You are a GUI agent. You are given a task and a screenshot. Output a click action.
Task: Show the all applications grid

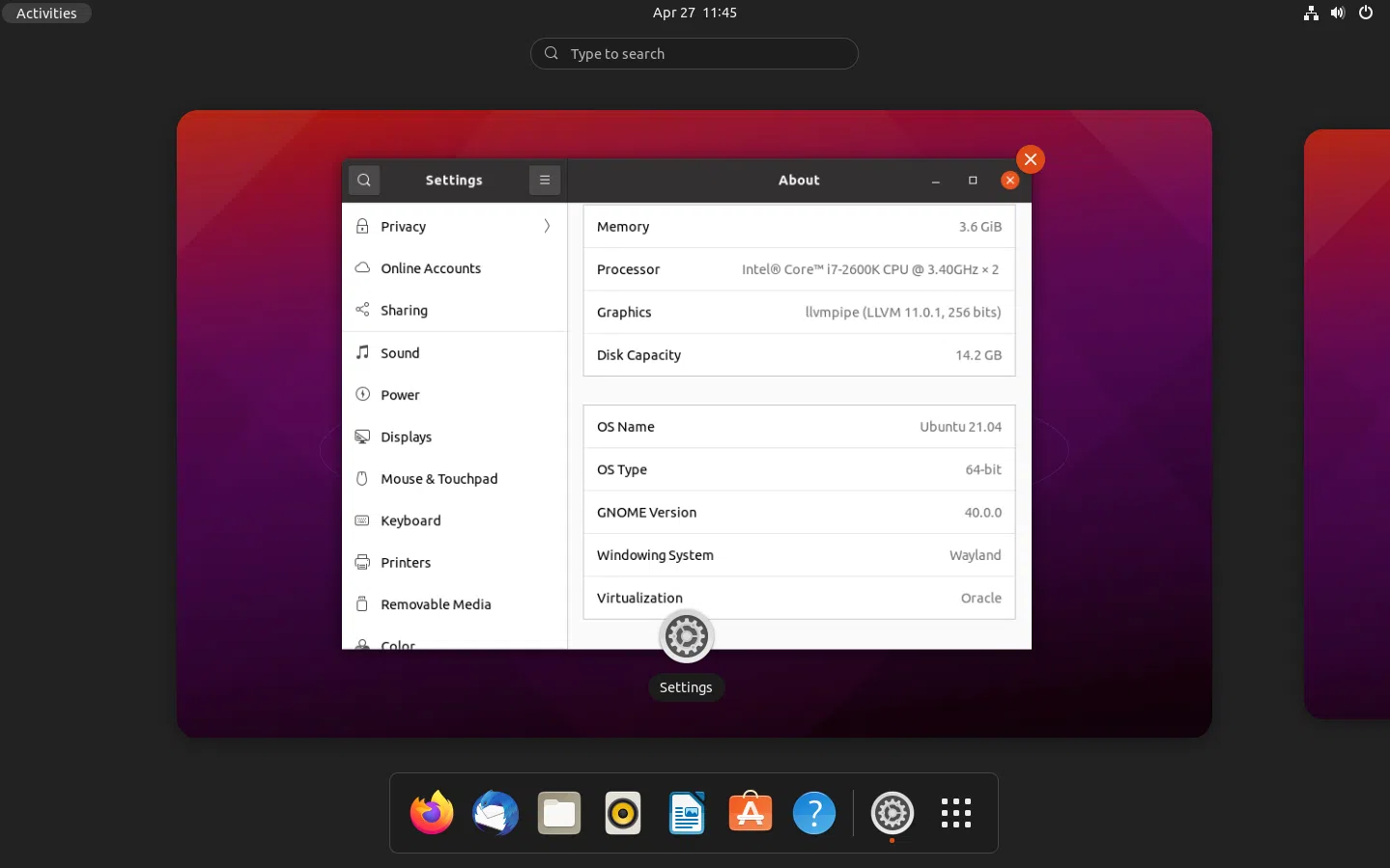tap(955, 813)
